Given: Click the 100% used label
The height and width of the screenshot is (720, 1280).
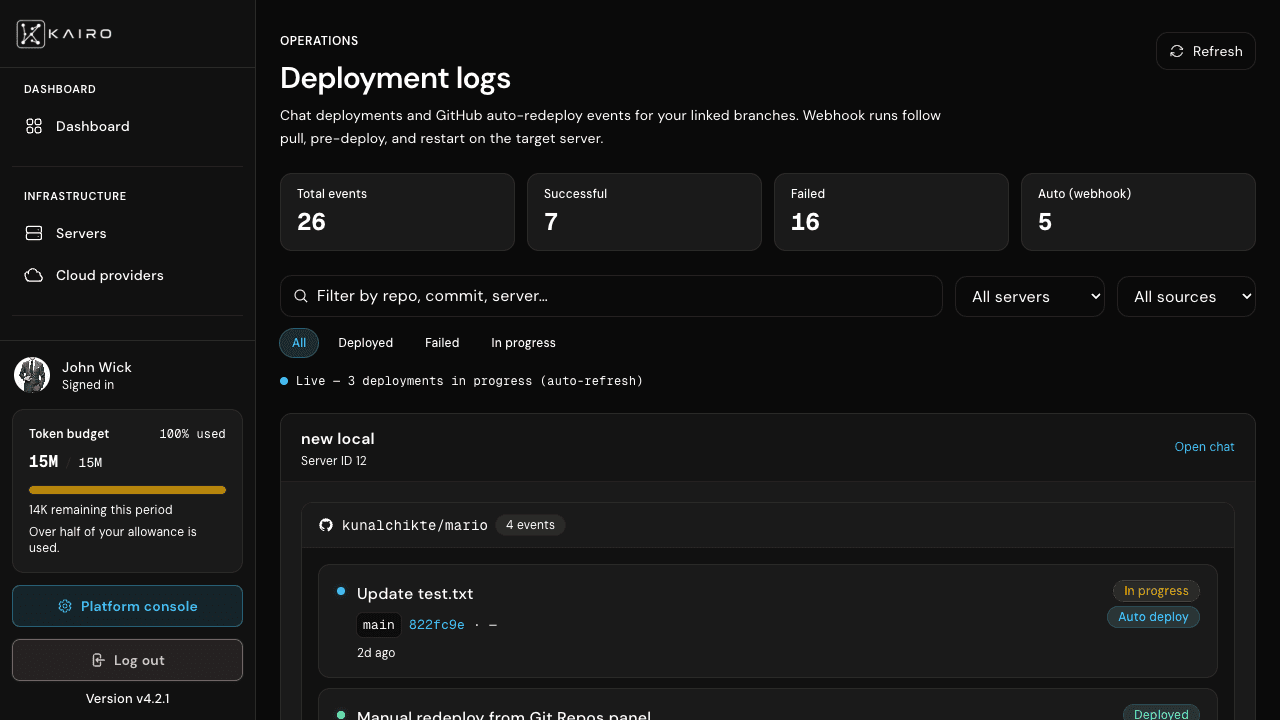Looking at the screenshot, I should click(x=192, y=434).
